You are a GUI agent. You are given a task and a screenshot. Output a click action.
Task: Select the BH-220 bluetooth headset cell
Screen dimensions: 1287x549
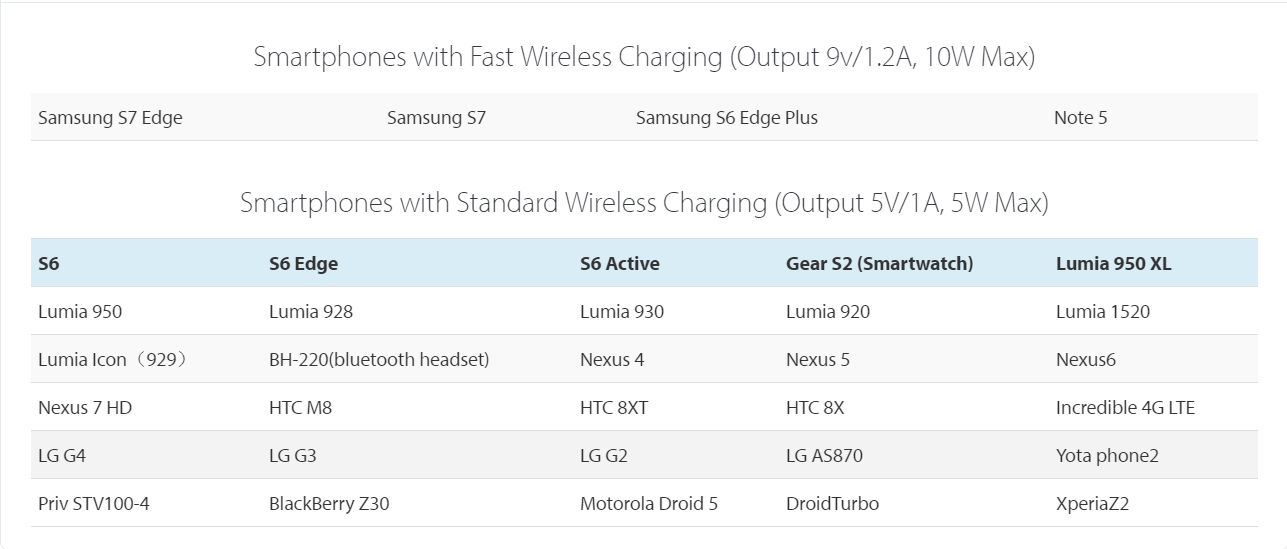379,360
